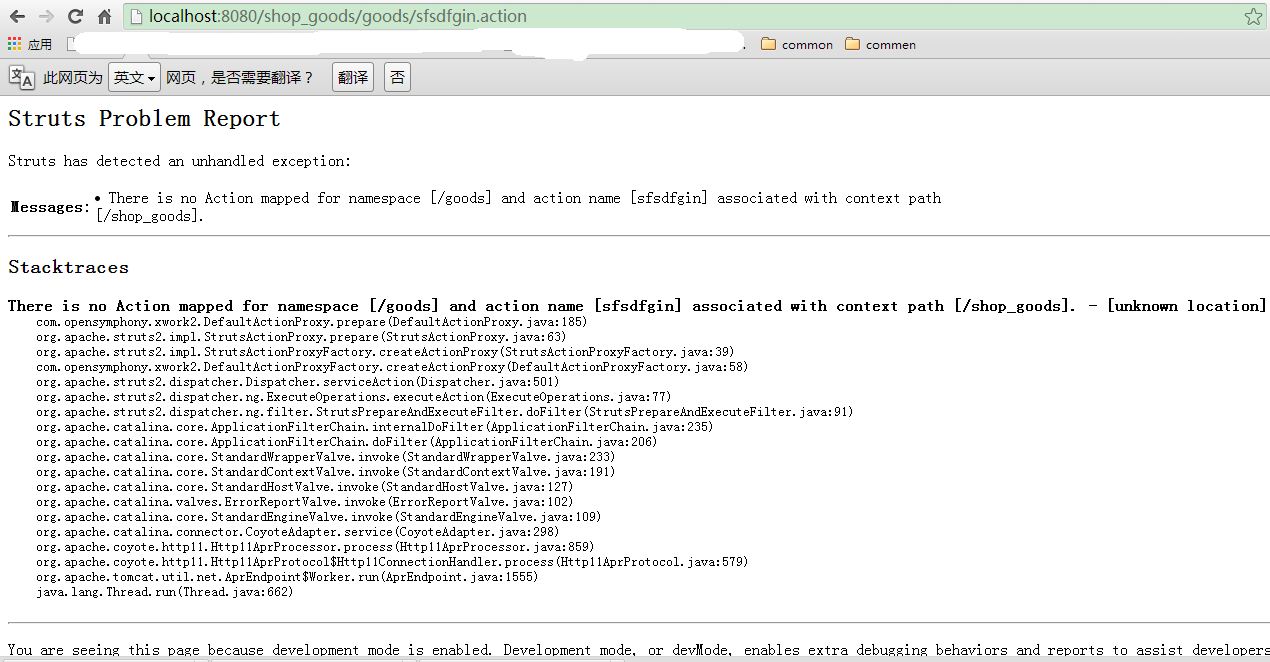The width and height of the screenshot is (1270, 662).
Task: Bookmark this page with the star icon
Action: tap(1252, 16)
